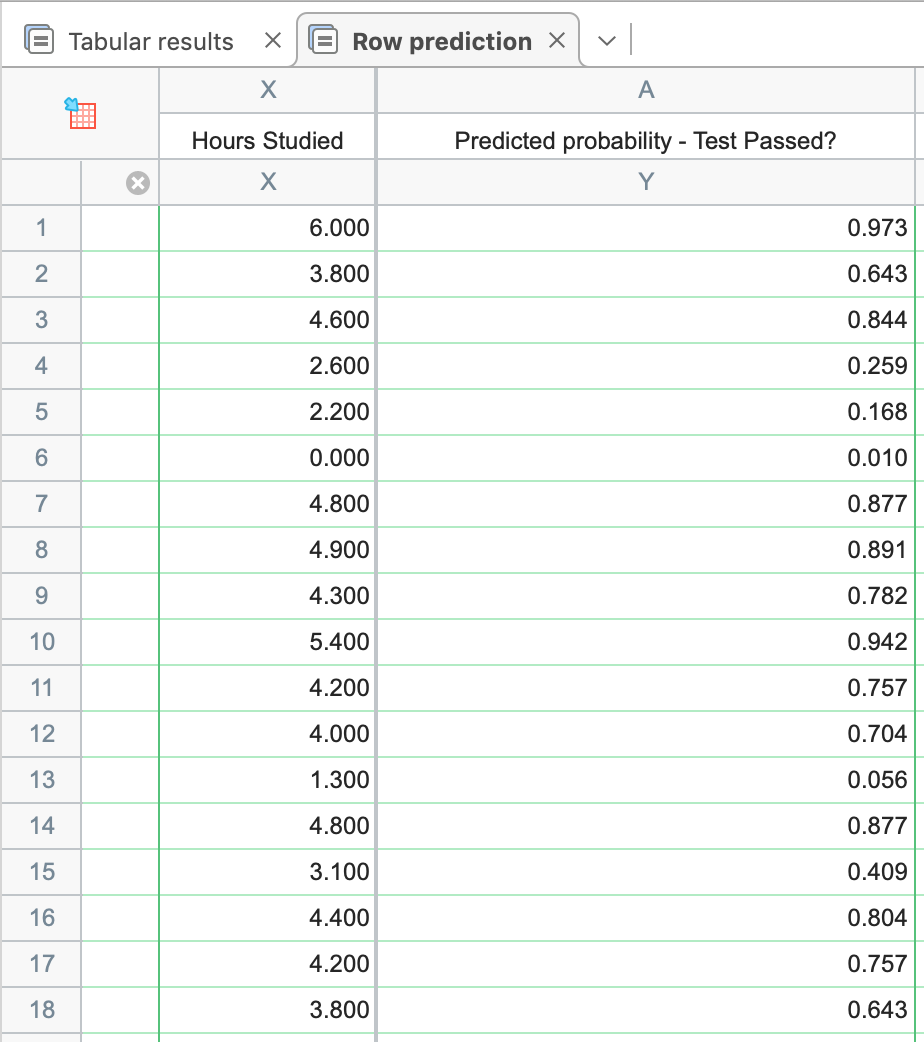Close the Tabular results tab
The height and width of the screenshot is (1042, 924).
pos(272,41)
